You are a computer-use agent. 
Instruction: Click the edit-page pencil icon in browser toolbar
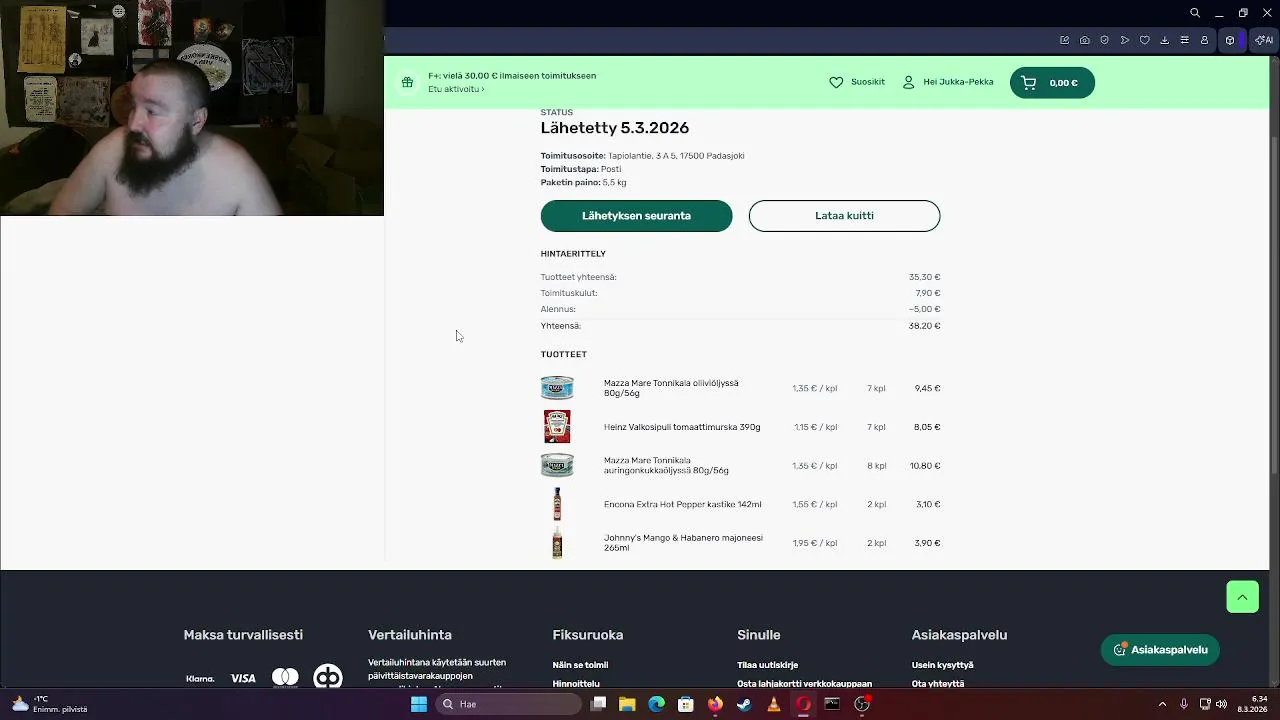point(1065,40)
